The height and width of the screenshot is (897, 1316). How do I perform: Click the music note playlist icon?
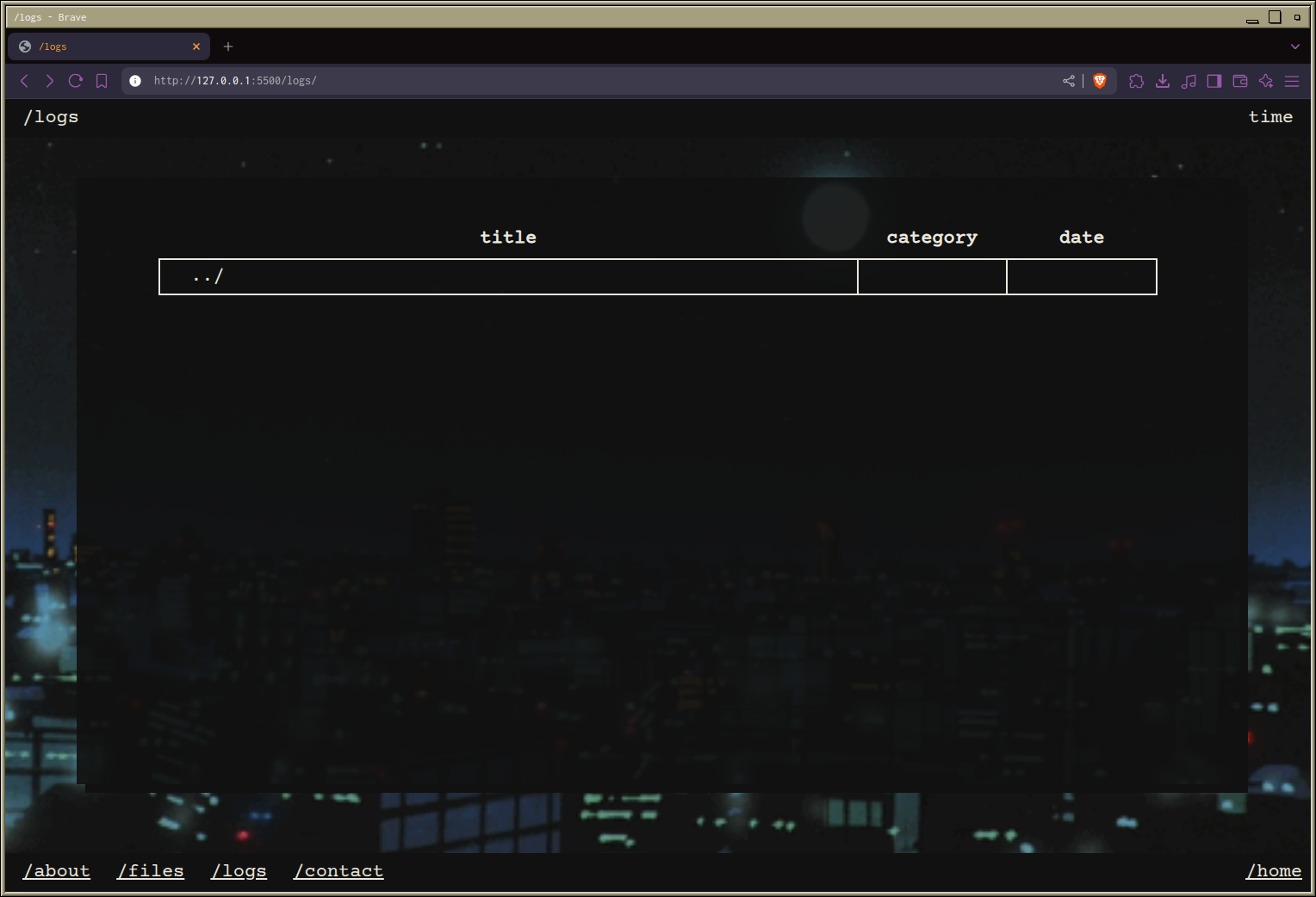[x=1189, y=81]
